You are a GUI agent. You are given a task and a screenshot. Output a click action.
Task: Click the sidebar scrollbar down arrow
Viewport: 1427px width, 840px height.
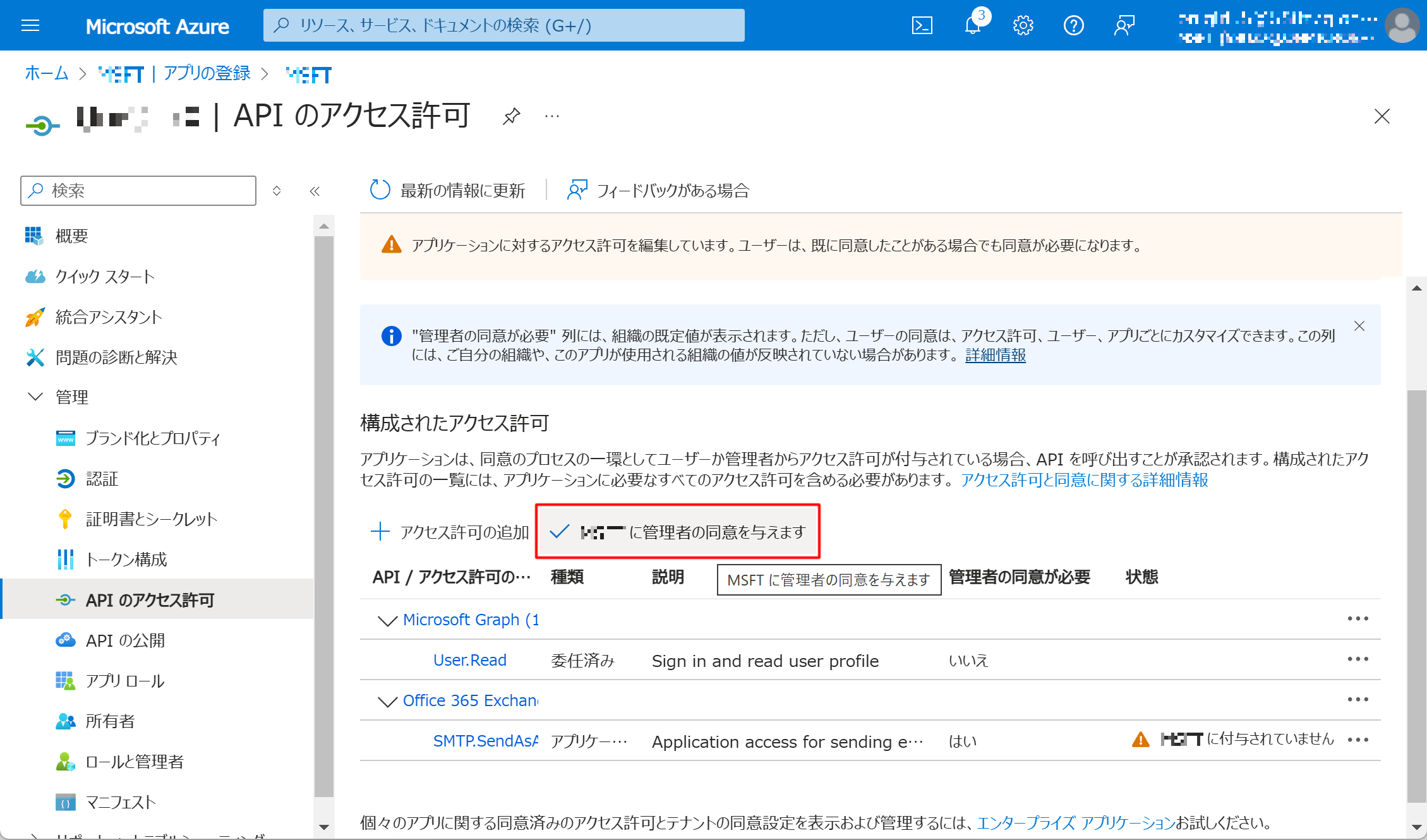[324, 827]
